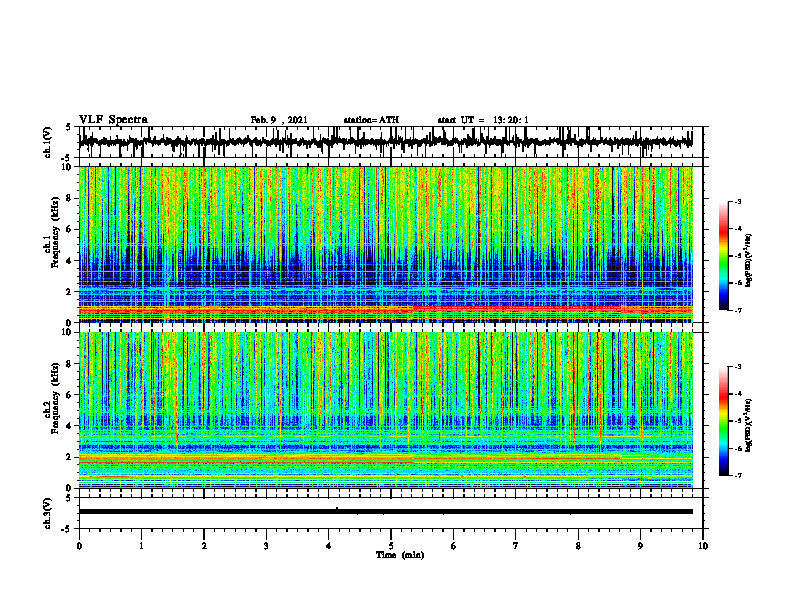Click time axis tick label "9"

click(640, 546)
